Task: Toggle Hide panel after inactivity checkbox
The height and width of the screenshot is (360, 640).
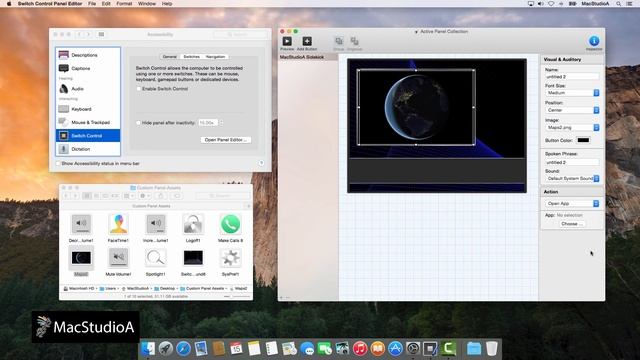Action: [x=138, y=122]
